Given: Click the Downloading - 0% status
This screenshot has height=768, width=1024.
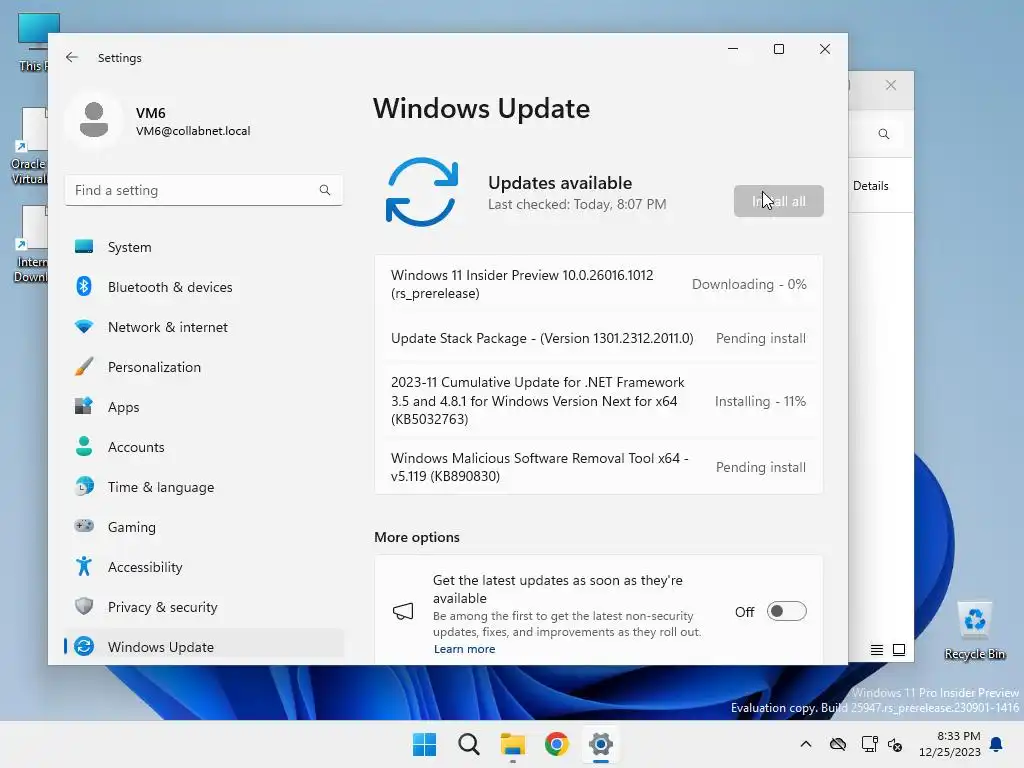Looking at the screenshot, I should click(749, 284).
